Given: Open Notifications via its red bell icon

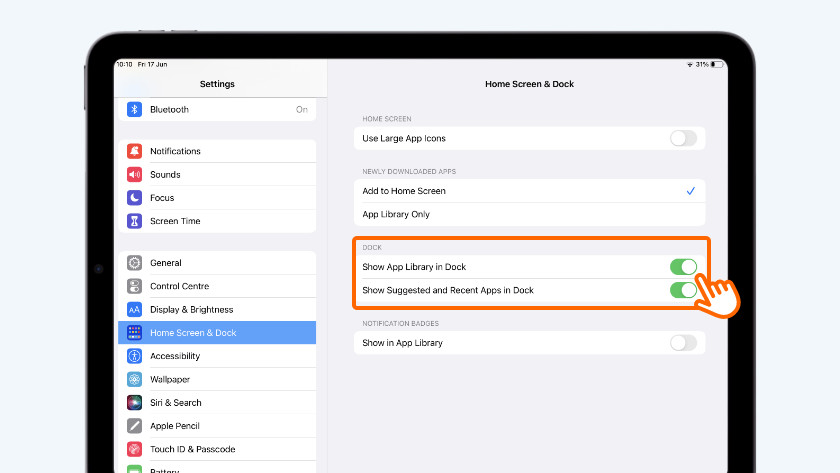Looking at the screenshot, I should click(x=134, y=151).
